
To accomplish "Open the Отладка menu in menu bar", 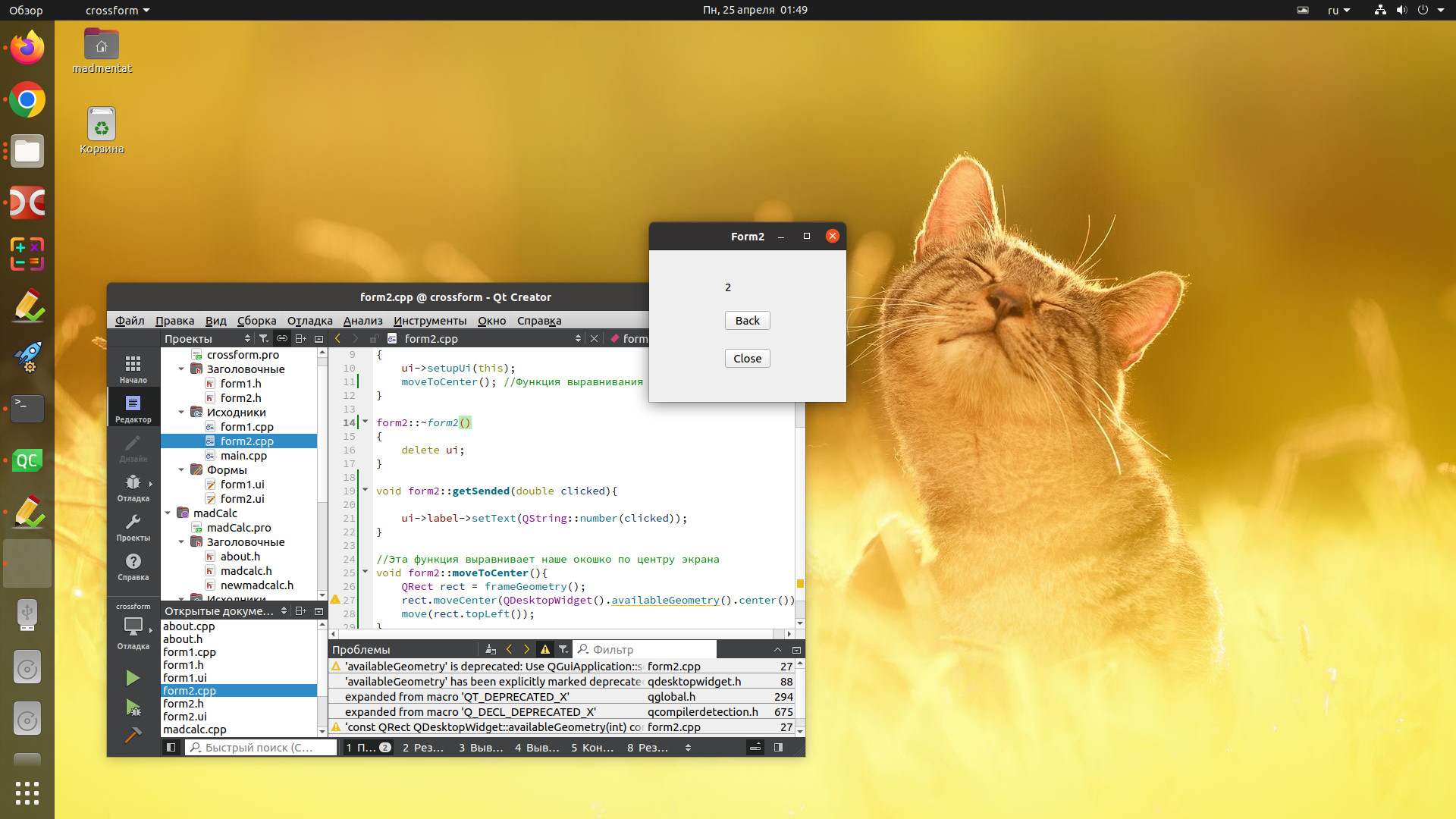I will 309,321.
